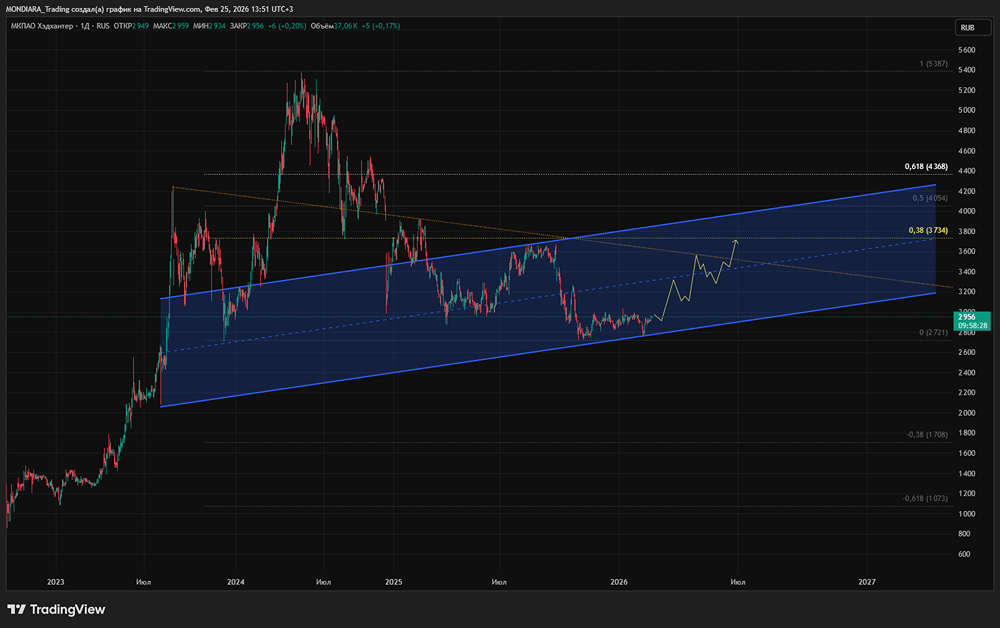Click the 2026 time axis label

tap(619, 582)
